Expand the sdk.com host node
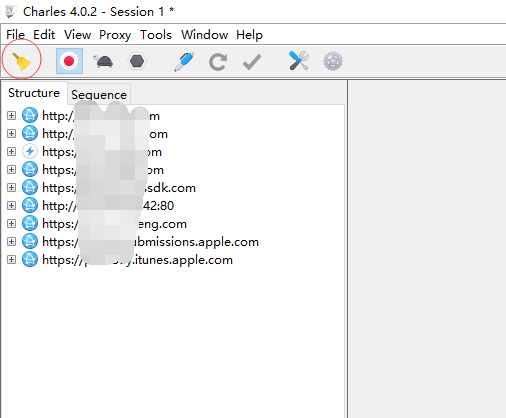The image size is (506, 418). pos(11,187)
